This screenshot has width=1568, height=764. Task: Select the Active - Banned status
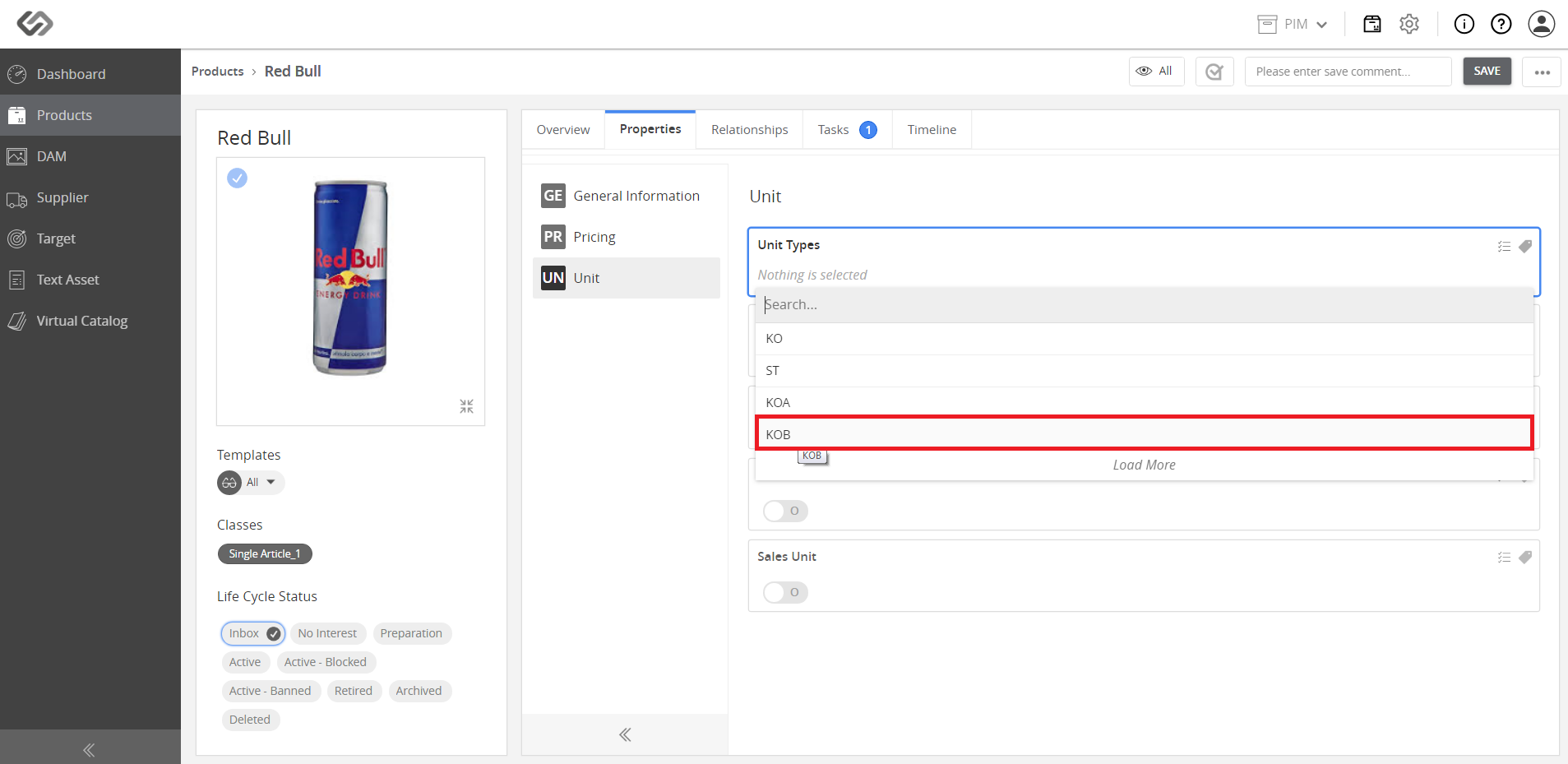coord(271,691)
